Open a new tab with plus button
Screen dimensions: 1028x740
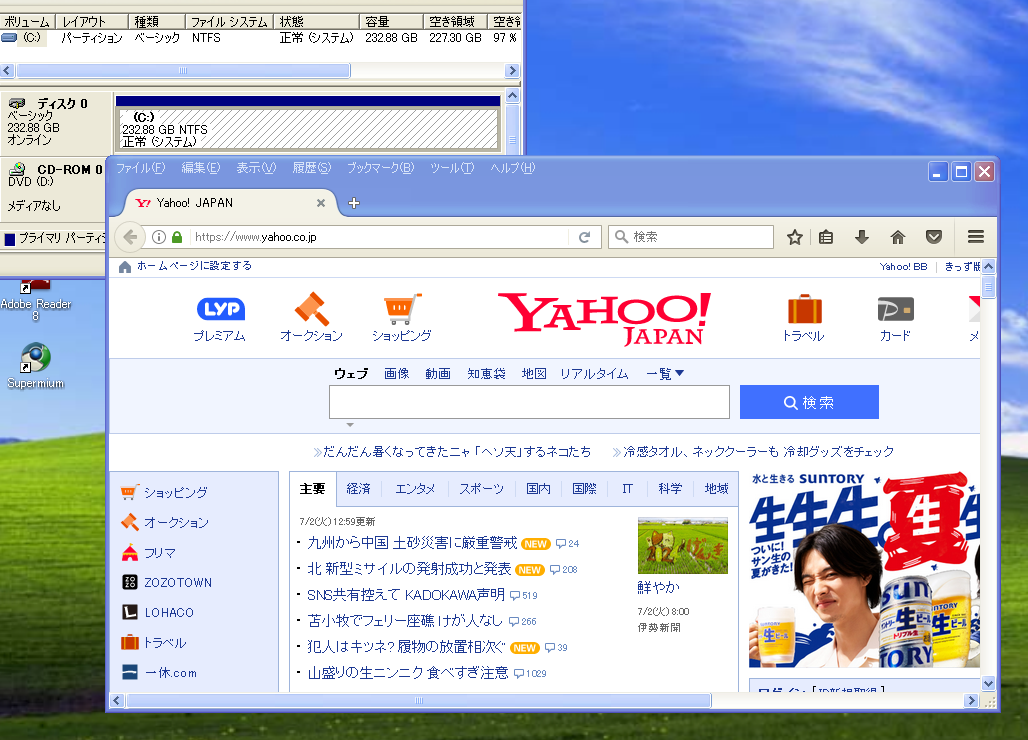(x=354, y=203)
